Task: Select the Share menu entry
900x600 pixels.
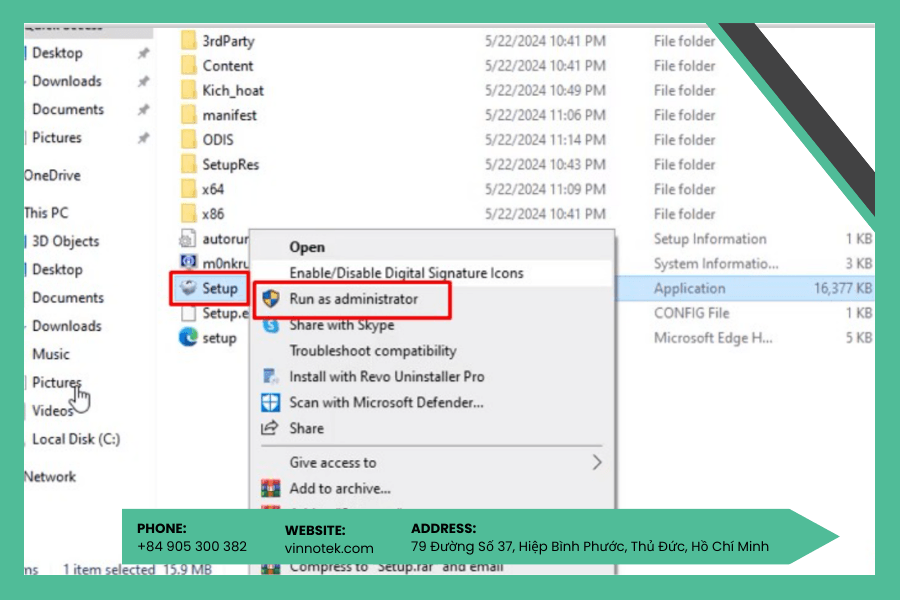Action: click(x=307, y=428)
